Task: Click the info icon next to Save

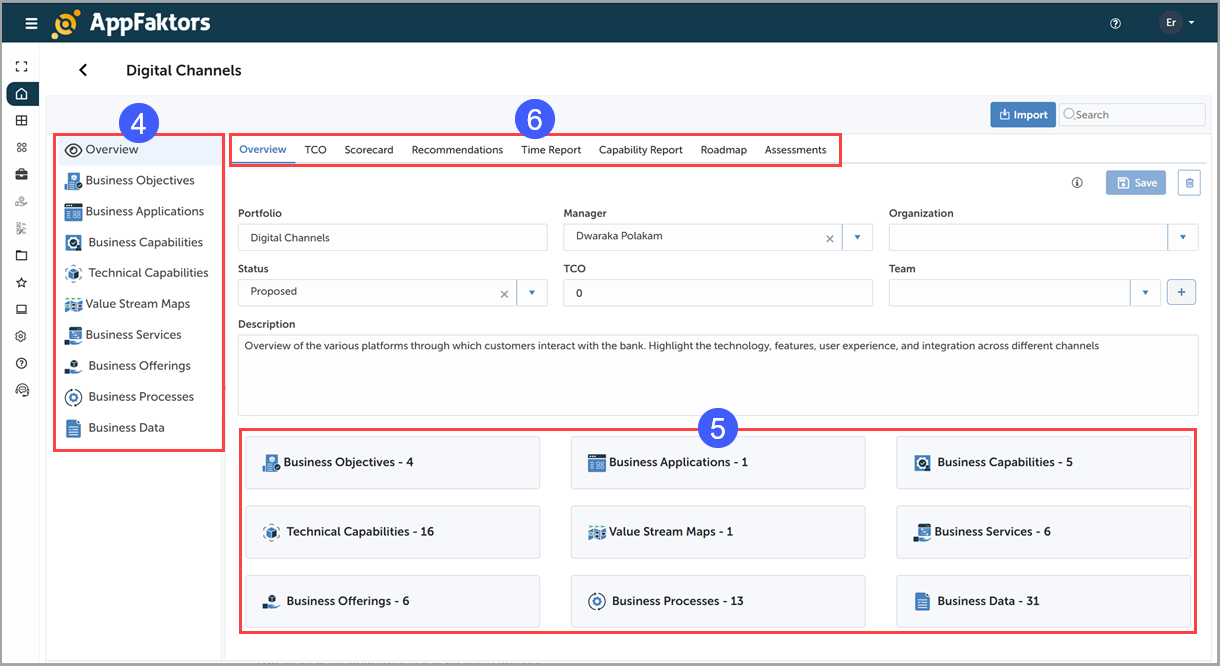Action: 1077,183
